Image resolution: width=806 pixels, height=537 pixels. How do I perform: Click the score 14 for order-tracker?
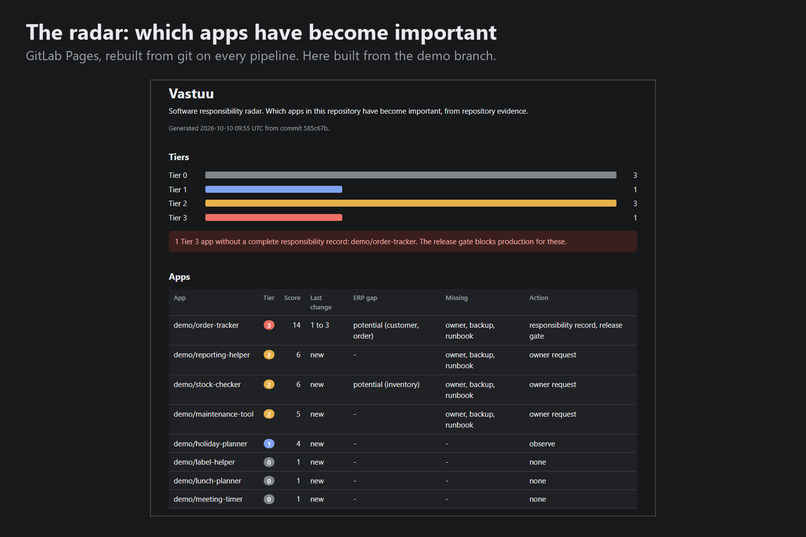(x=297, y=325)
